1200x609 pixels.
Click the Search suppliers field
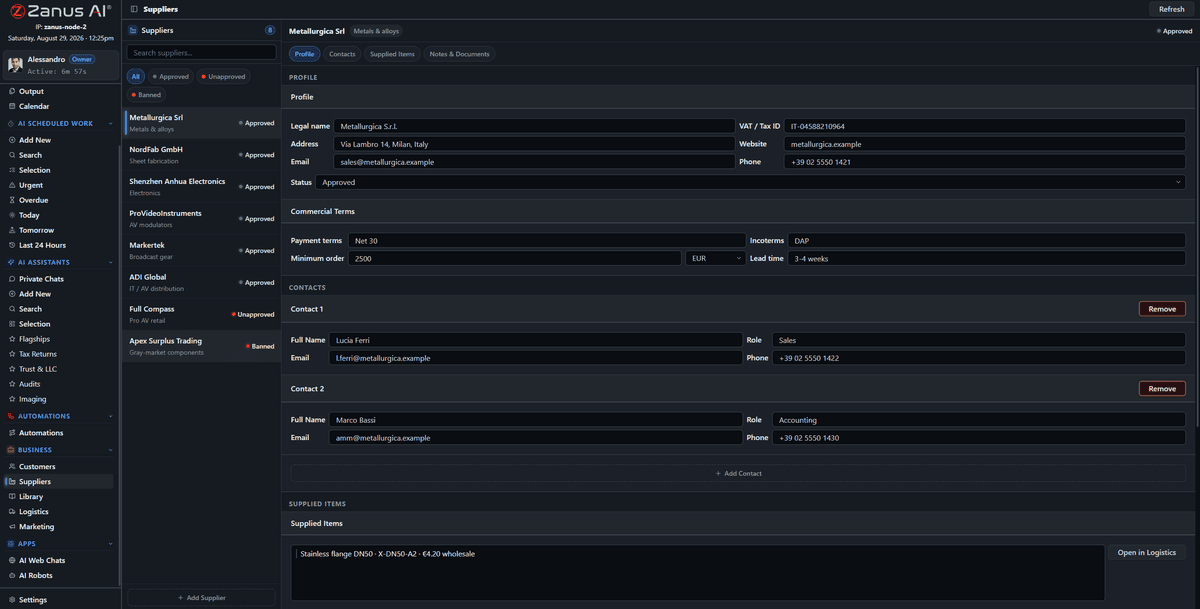[x=201, y=52]
